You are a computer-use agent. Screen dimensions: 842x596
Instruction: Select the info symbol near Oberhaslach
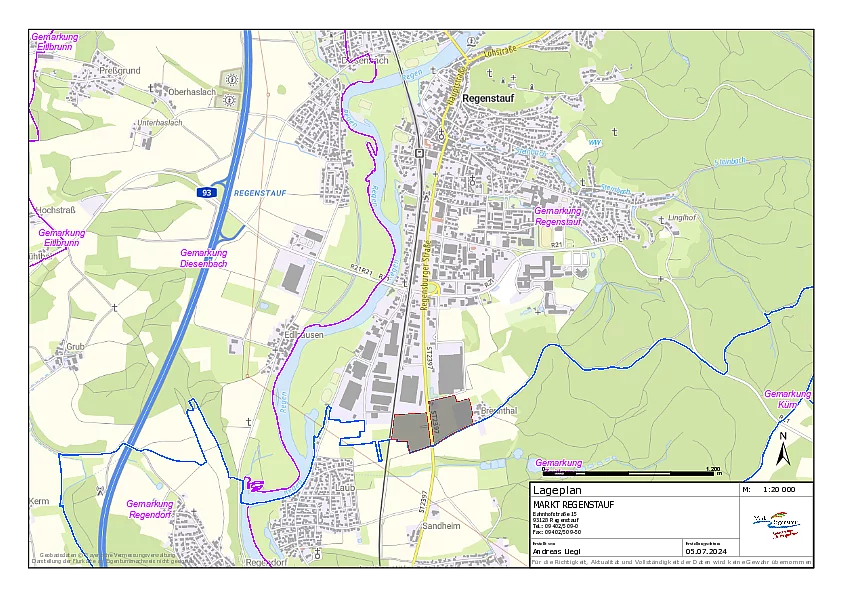(229, 80)
